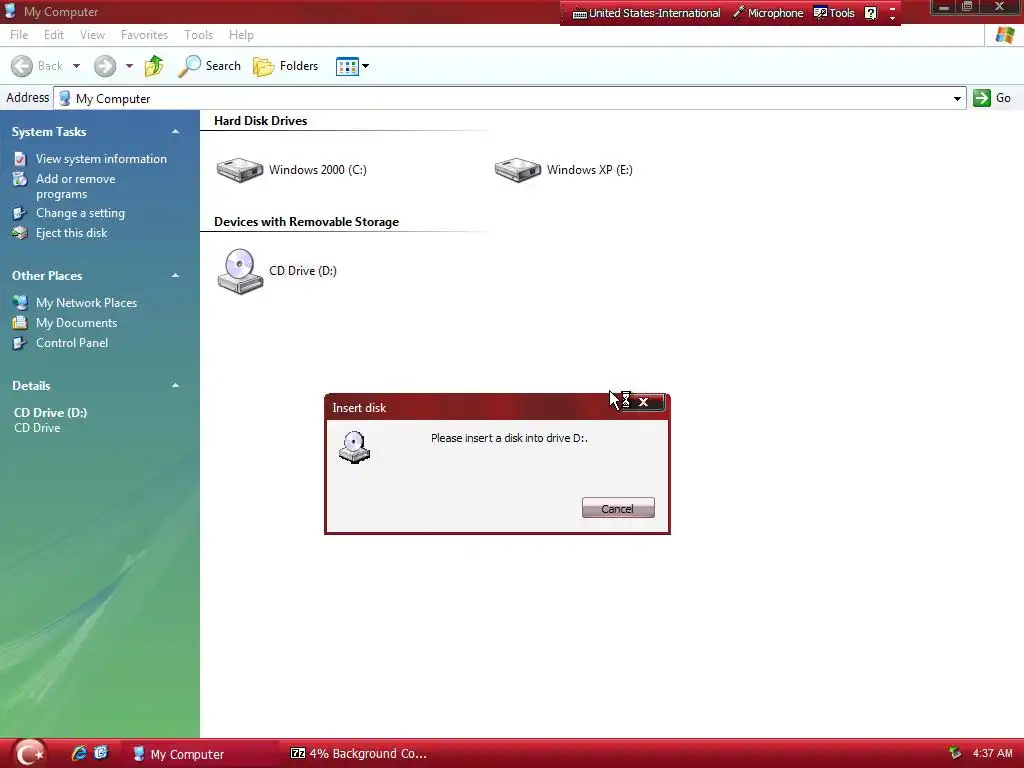Click Change a setting link
The image size is (1024, 768).
point(80,213)
